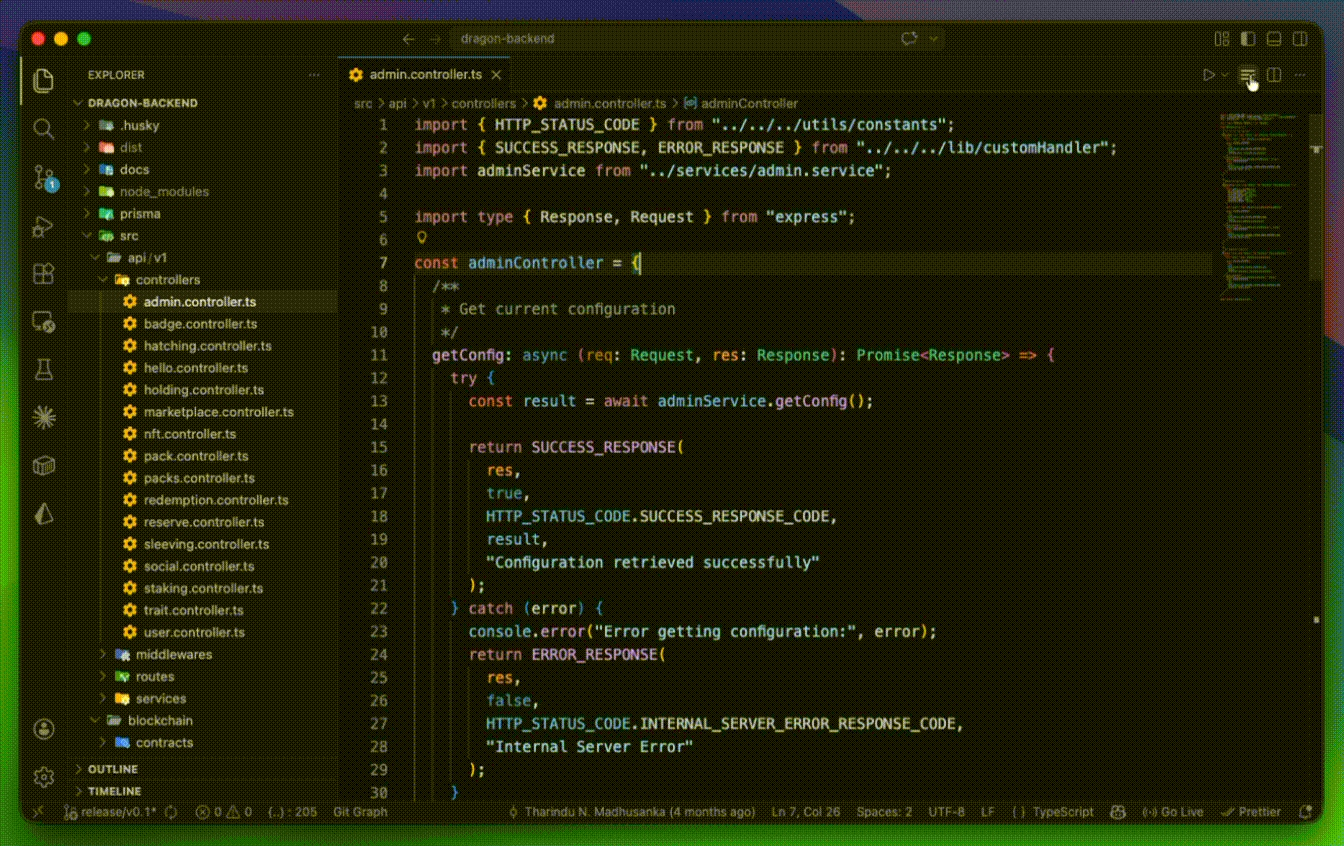Open the starburst icon view in activity bar
Screen dimensions: 1344x846
pos(43,418)
